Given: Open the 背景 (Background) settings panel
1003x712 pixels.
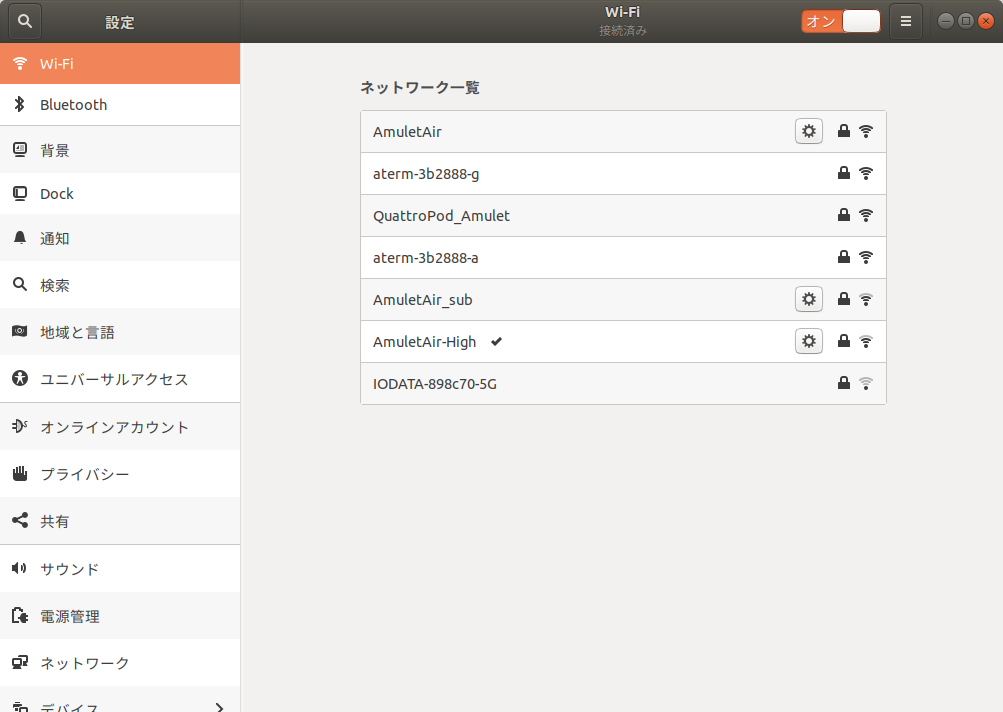Looking at the screenshot, I should click(120, 150).
